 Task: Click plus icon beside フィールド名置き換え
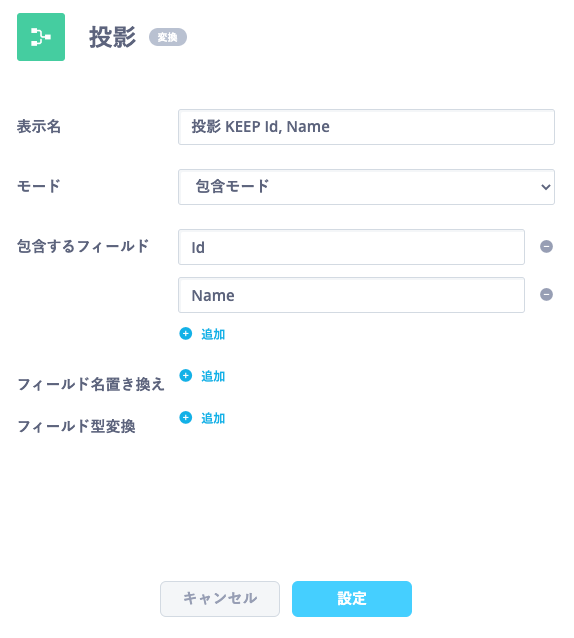(186, 376)
